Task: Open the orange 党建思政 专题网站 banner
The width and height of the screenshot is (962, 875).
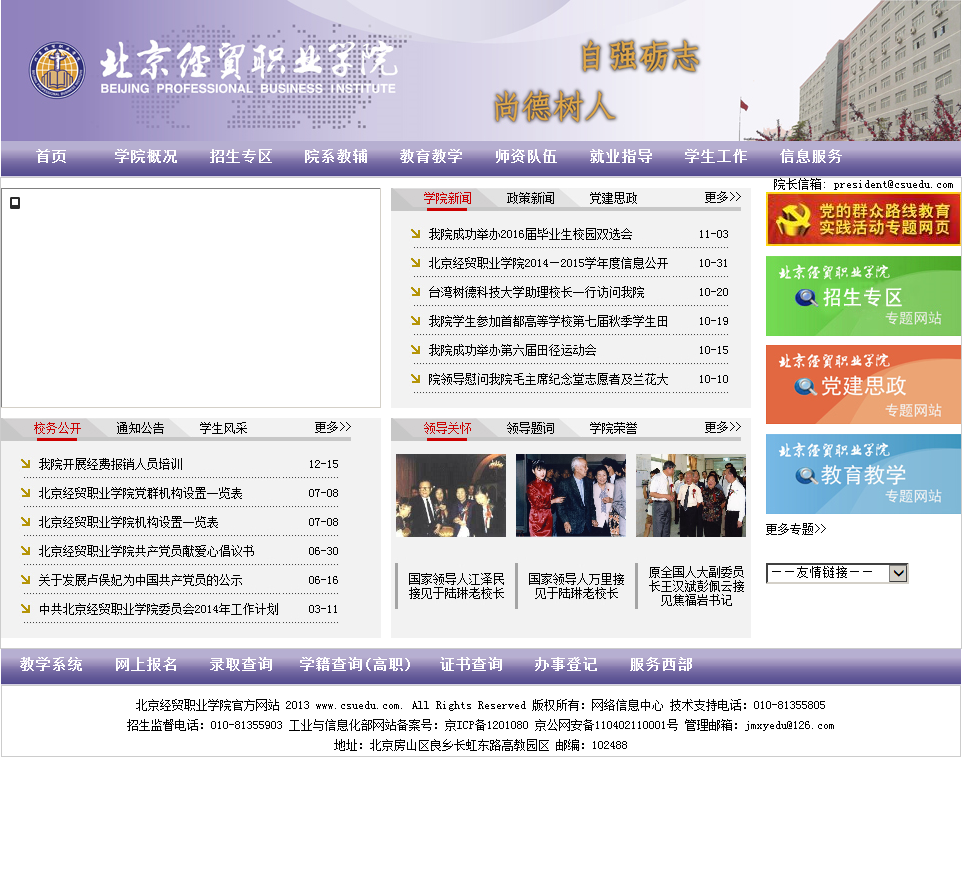Action: point(863,385)
